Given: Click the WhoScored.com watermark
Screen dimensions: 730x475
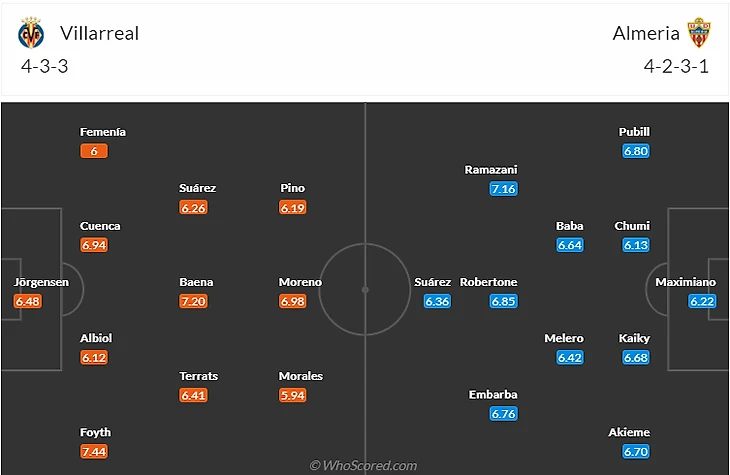Looking at the screenshot, I should (364, 465).
